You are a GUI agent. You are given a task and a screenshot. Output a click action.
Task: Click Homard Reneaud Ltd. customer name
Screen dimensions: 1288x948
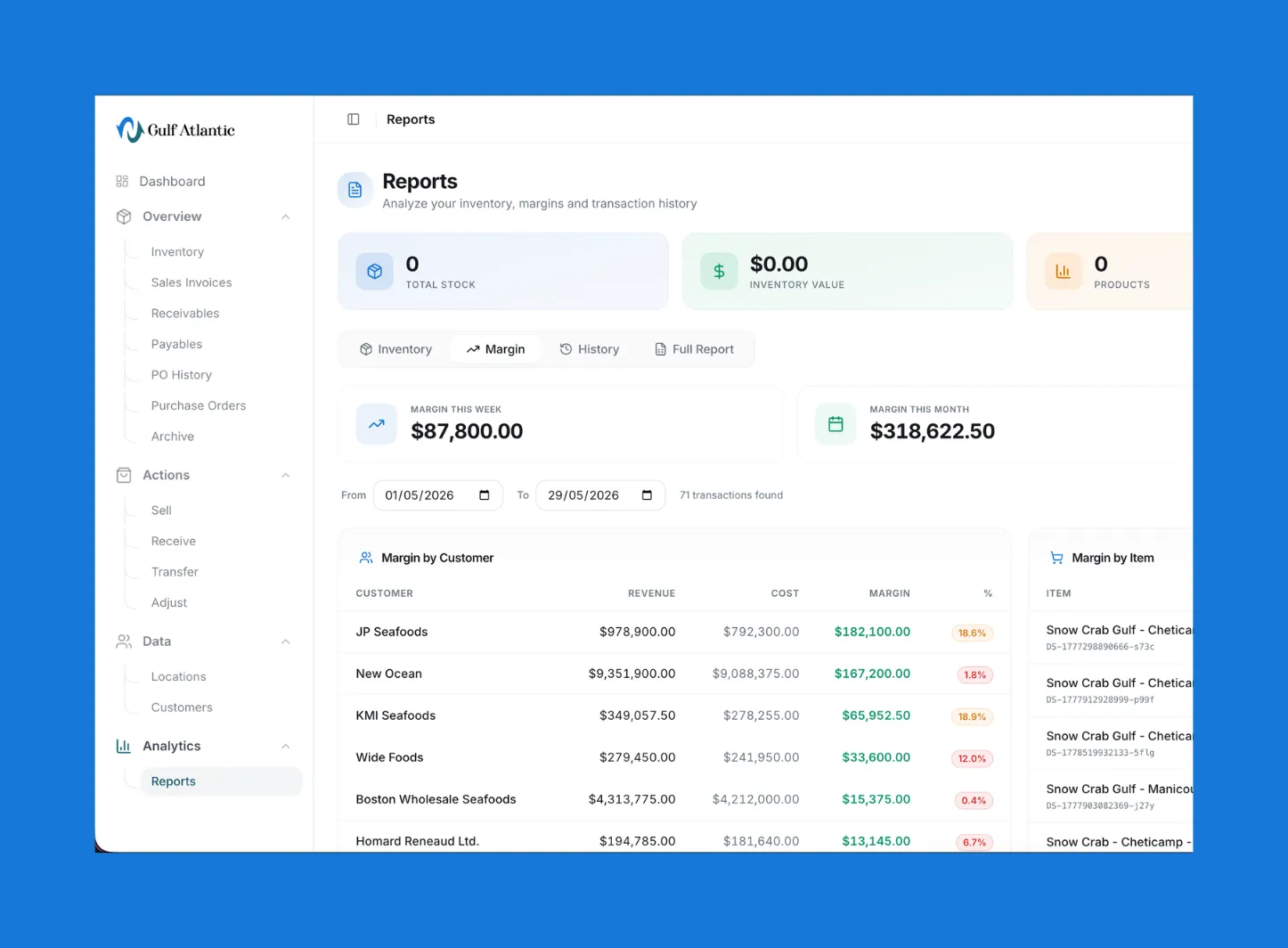[418, 841]
